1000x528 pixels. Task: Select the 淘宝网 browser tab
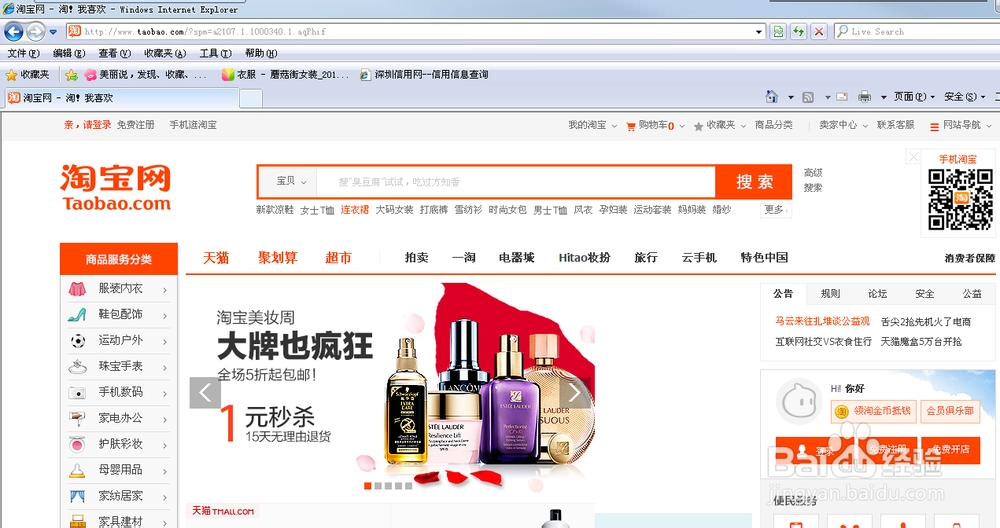pos(121,98)
